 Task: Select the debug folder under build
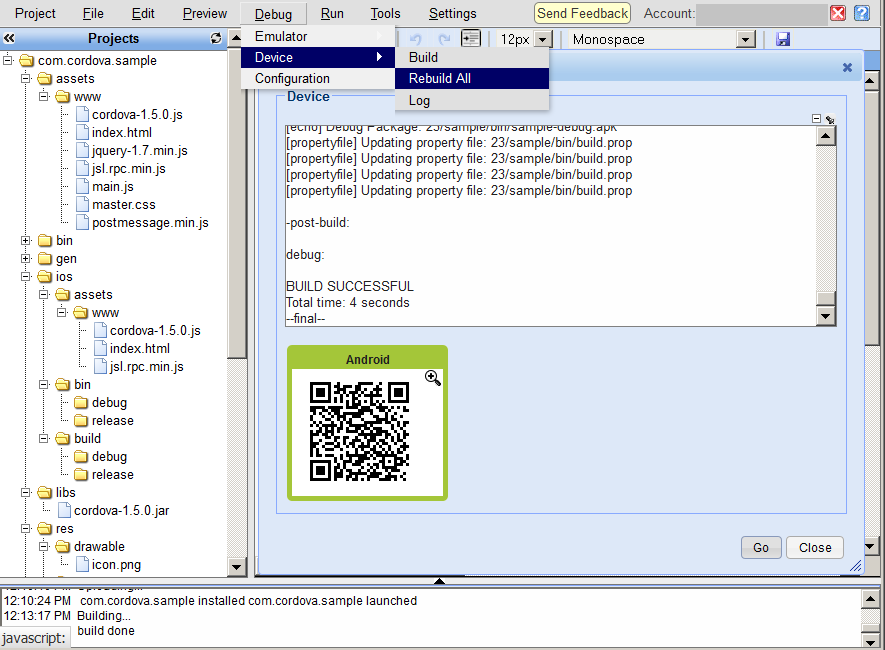pyautogui.click(x=109, y=456)
